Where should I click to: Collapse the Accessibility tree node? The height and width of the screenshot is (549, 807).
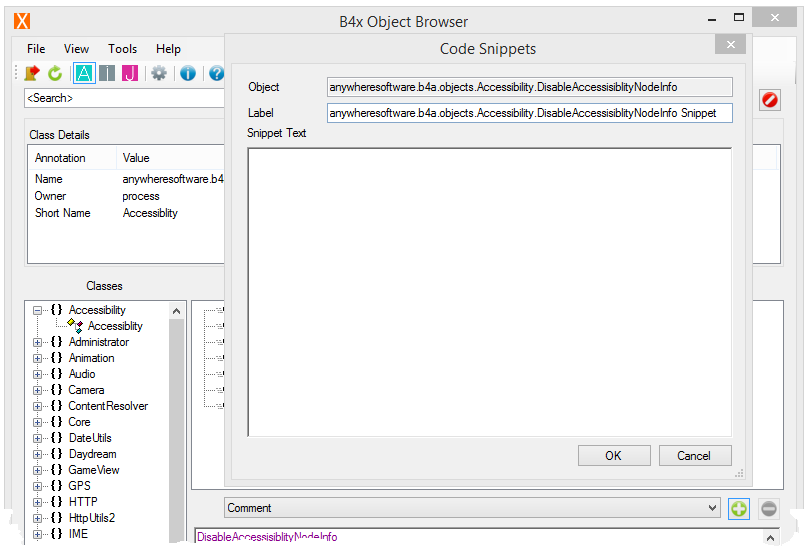coord(37,310)
